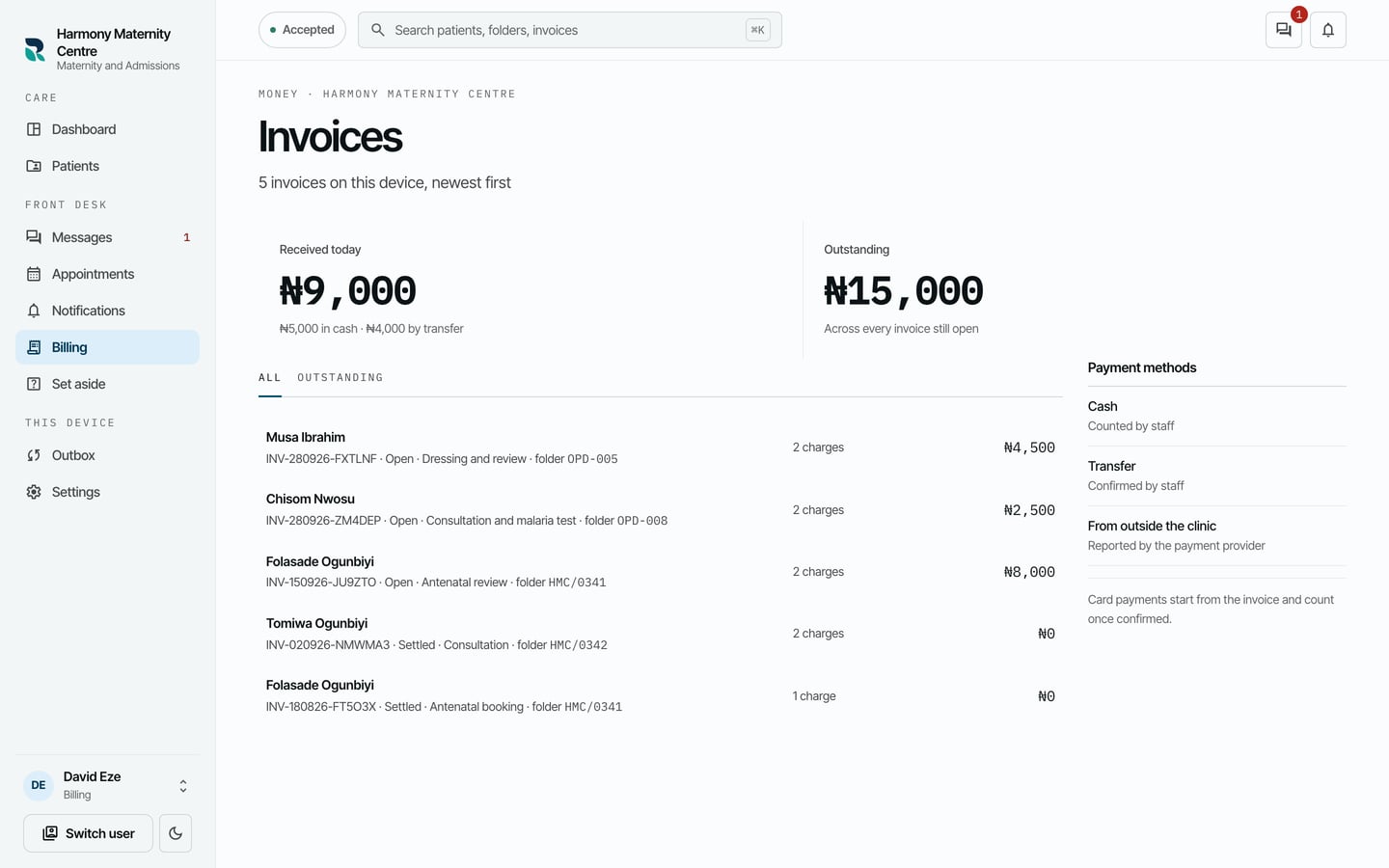The image size is (1389, 868).
Task: Click the DE user avatar
Action: pyautogui.click(x=39, y=785)
